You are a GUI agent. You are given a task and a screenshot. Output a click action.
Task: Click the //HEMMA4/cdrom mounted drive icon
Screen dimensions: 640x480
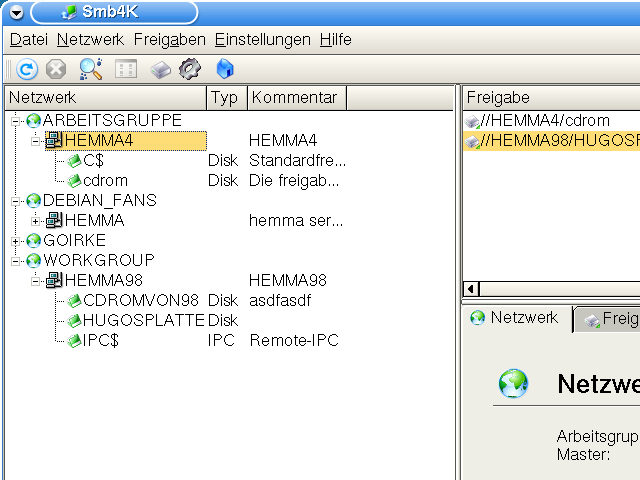pos(472,121)
